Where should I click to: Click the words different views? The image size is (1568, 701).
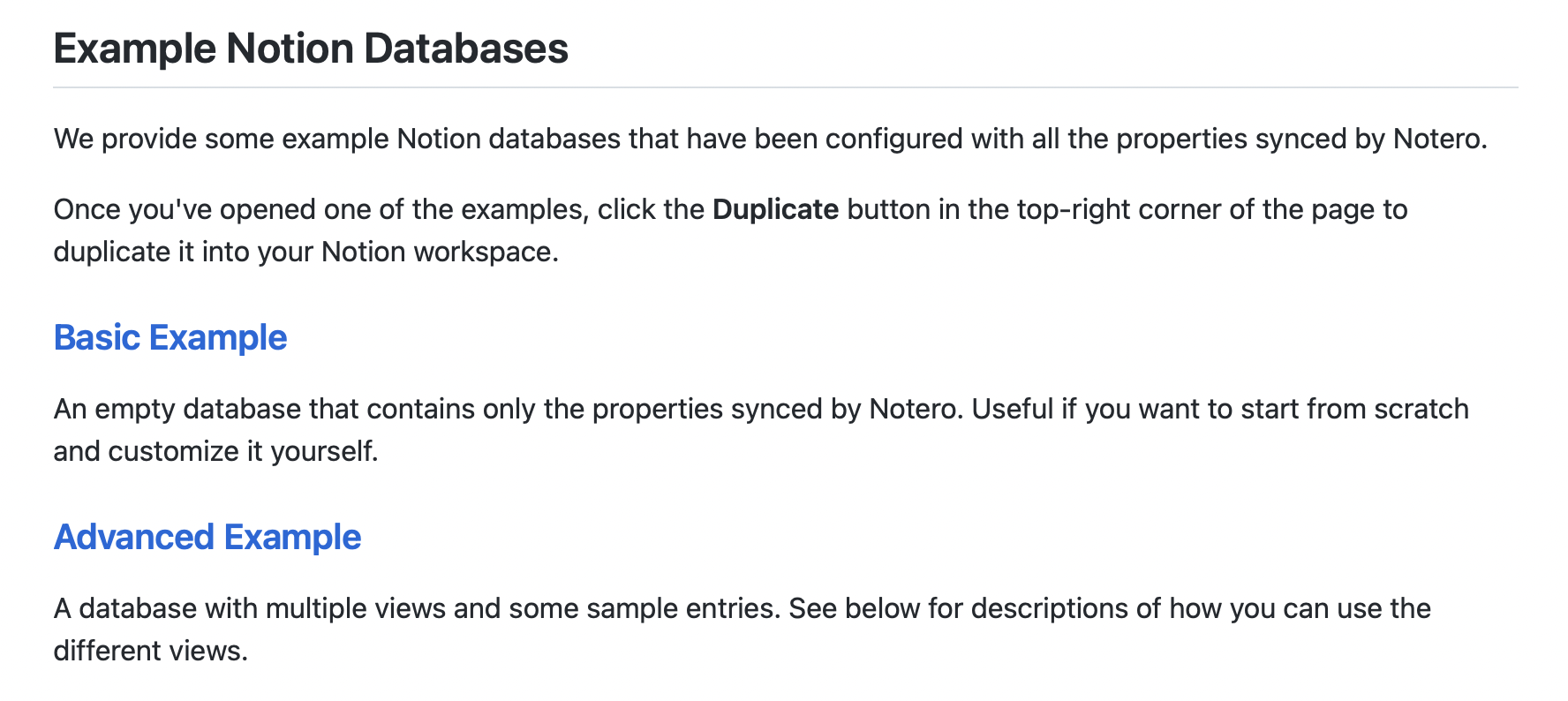click(150, 652)
